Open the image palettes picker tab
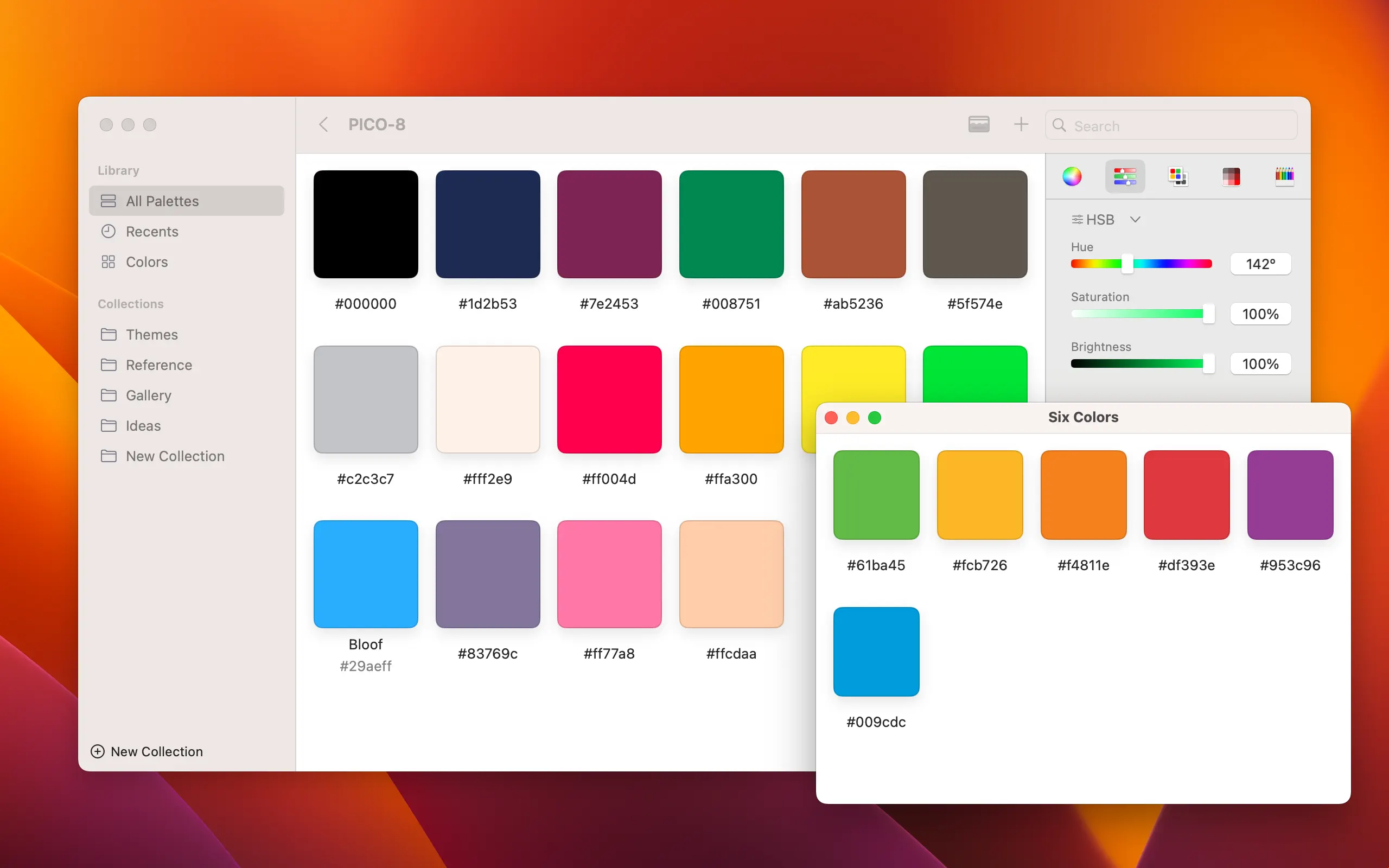The width and height of the screenshot is (1389, 868). pyautogui.click(x=1231, y=176)
